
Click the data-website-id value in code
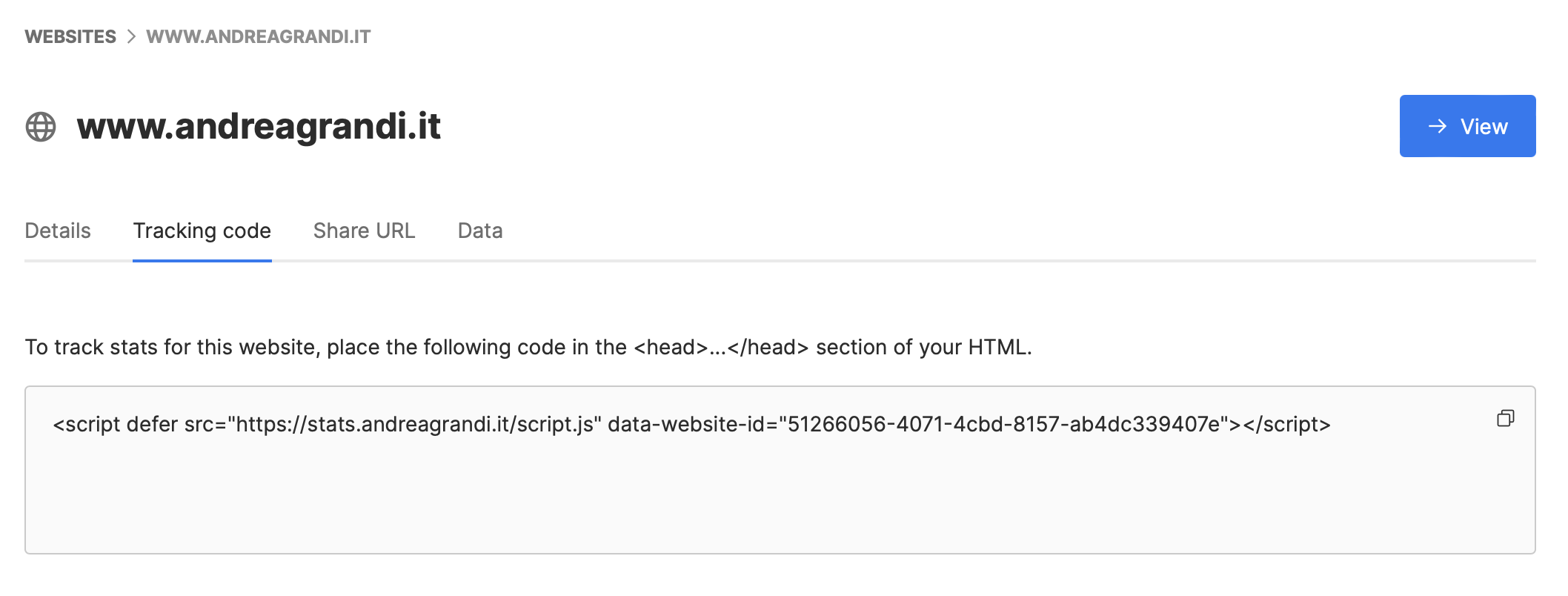1004,424
